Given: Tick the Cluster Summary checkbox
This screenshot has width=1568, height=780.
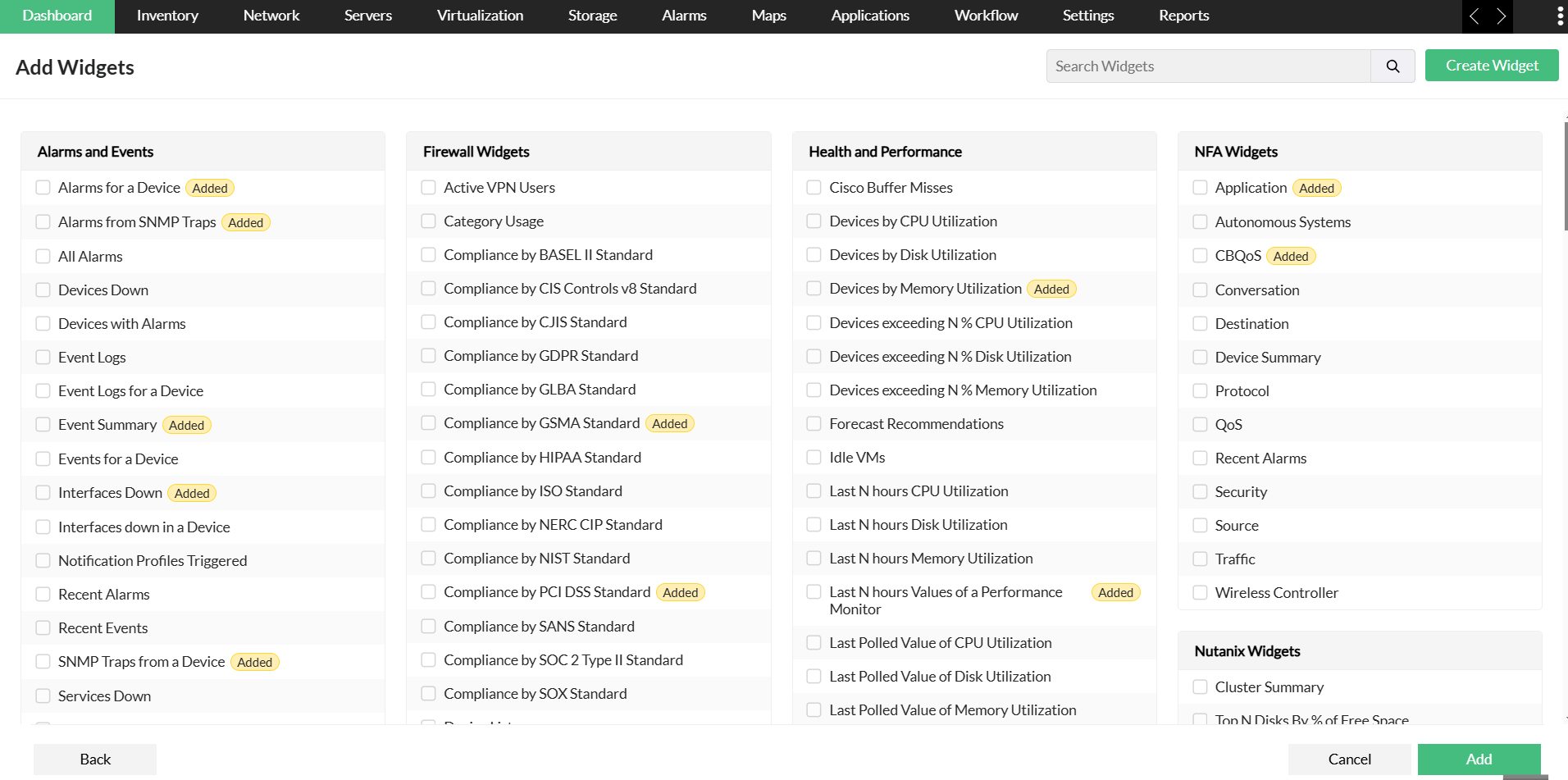Looking at the screenshot, I should (1200, 687).
